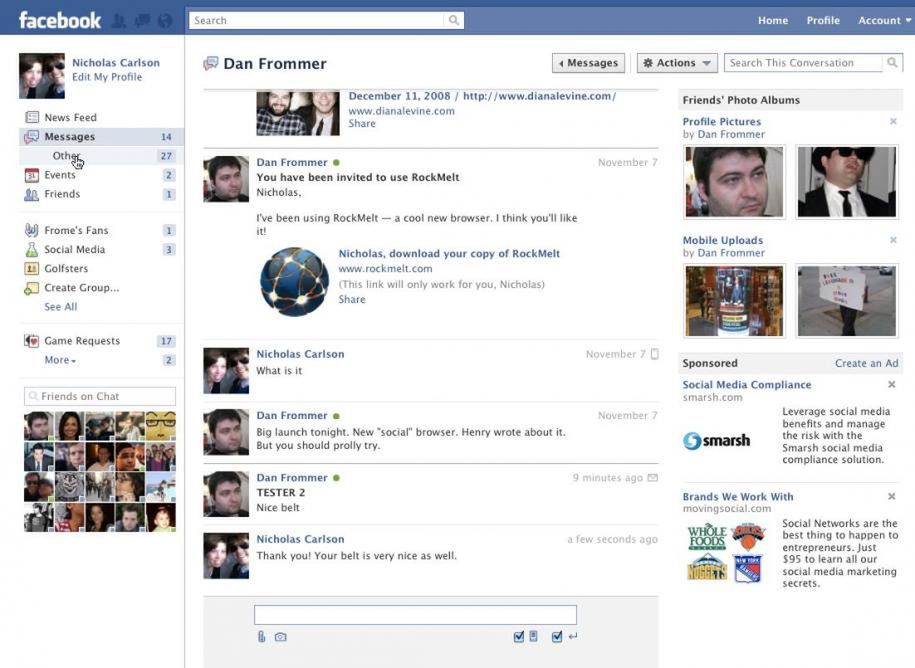Screen dimensions: 915x668
Task: Click the Golfsters group icon
Action: pyautogui.click(x=32, y=268)
